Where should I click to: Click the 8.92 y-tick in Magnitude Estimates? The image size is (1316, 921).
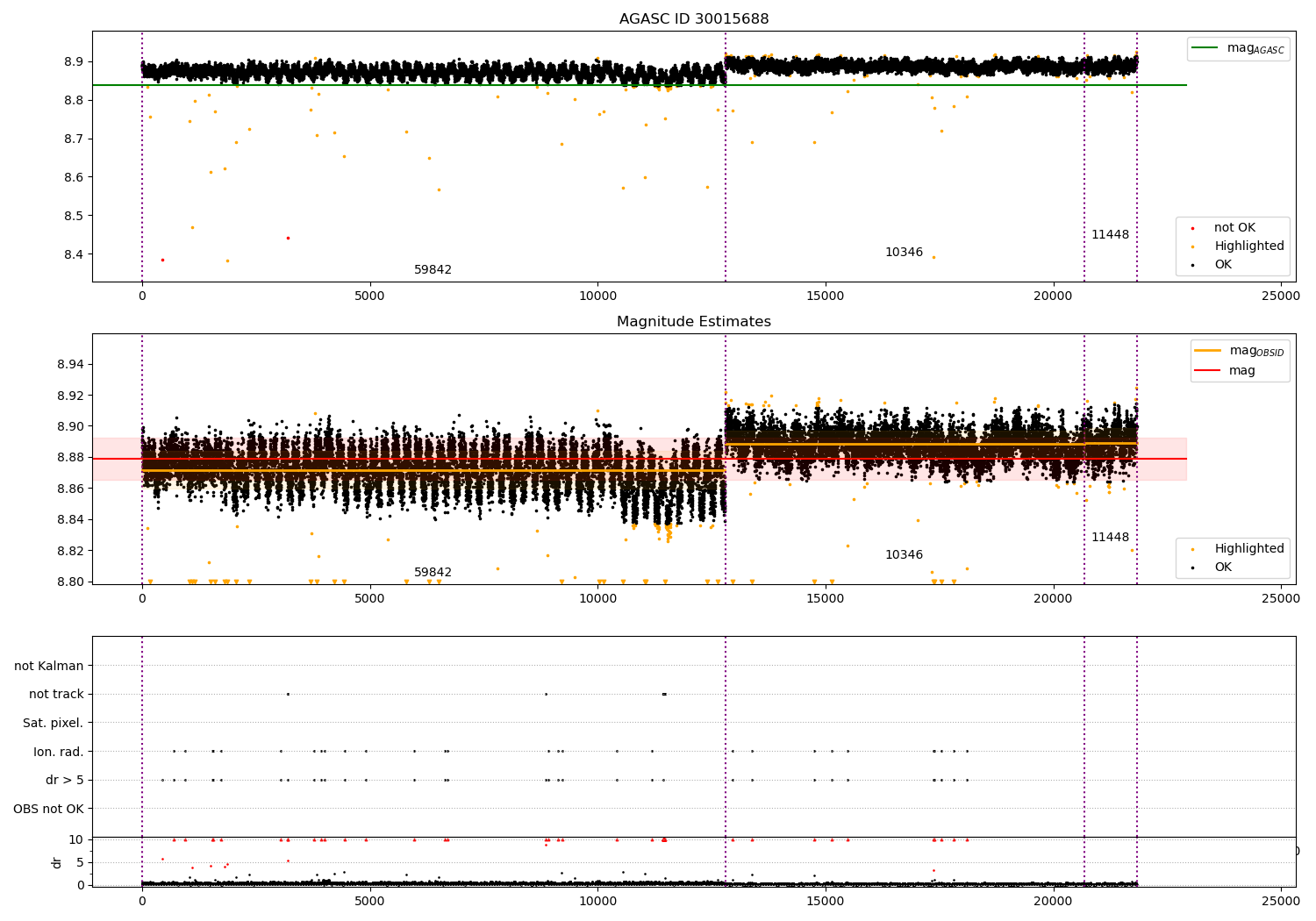pos(71,396)
